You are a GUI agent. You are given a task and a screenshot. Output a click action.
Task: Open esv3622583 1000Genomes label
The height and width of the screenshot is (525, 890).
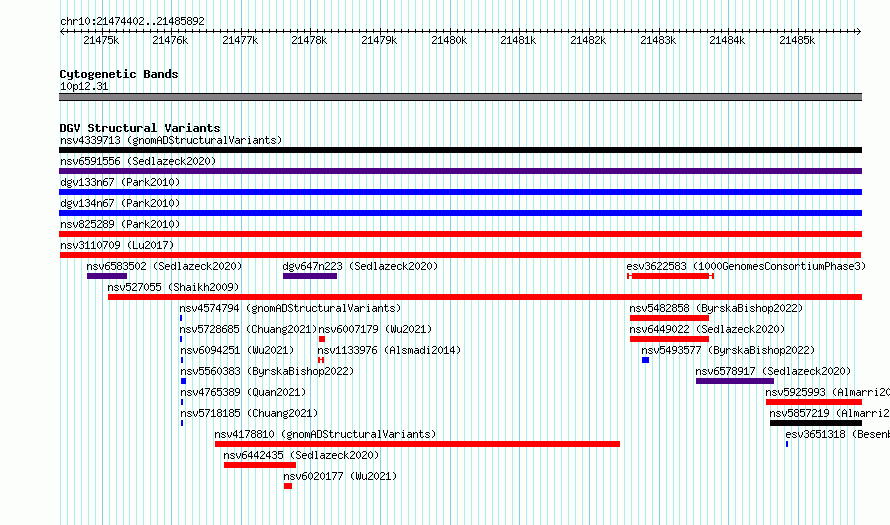(746, 266)
